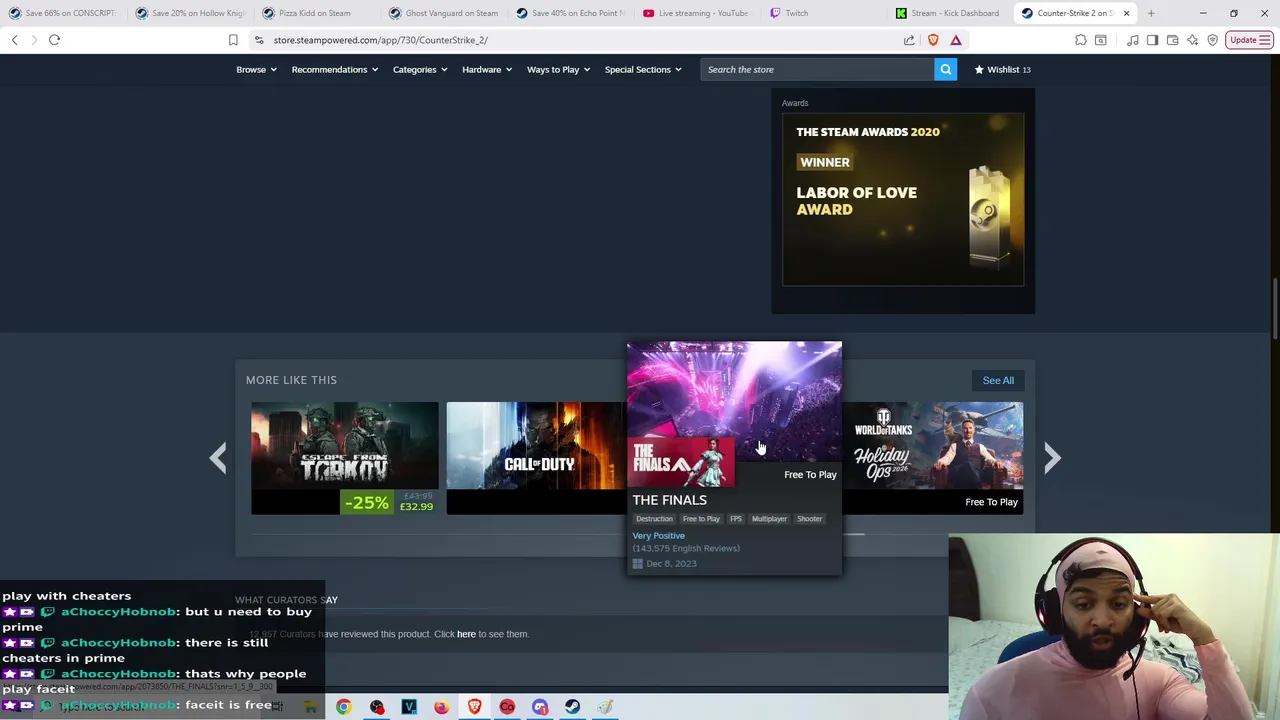Switch to the Save 66% on CONSCRIPT tab
The width and height of the screenshot is (1280, 720).
62,13
